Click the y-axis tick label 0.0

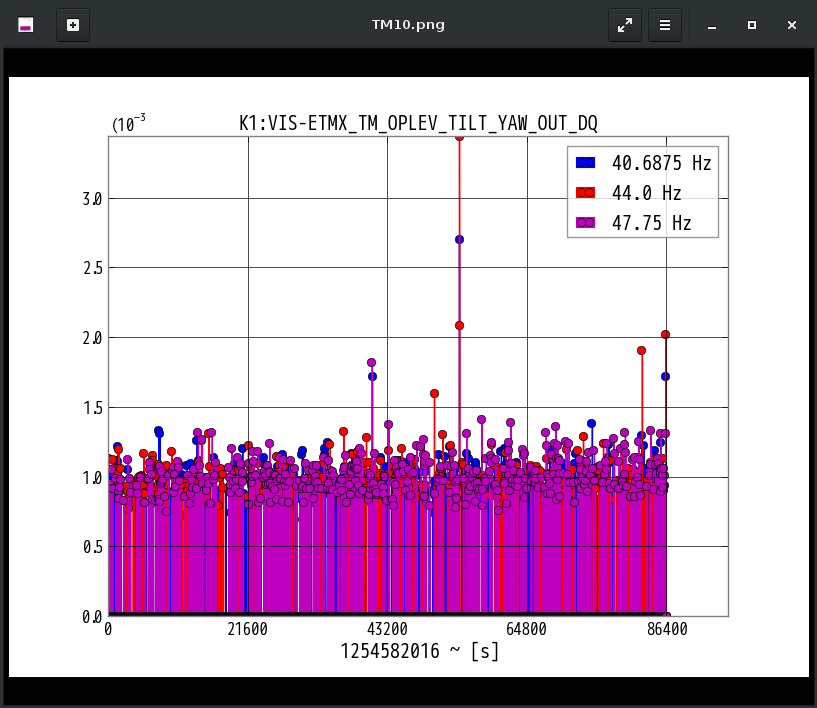[92, 617]
